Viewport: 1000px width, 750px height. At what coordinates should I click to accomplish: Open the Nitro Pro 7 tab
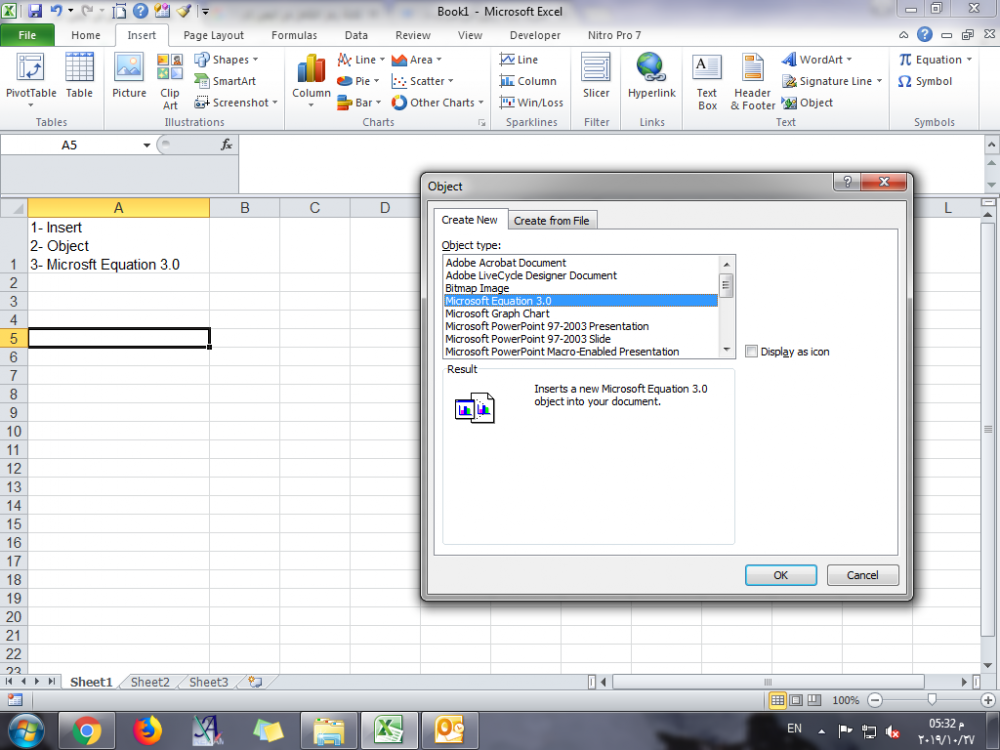[x=614, y=35]
